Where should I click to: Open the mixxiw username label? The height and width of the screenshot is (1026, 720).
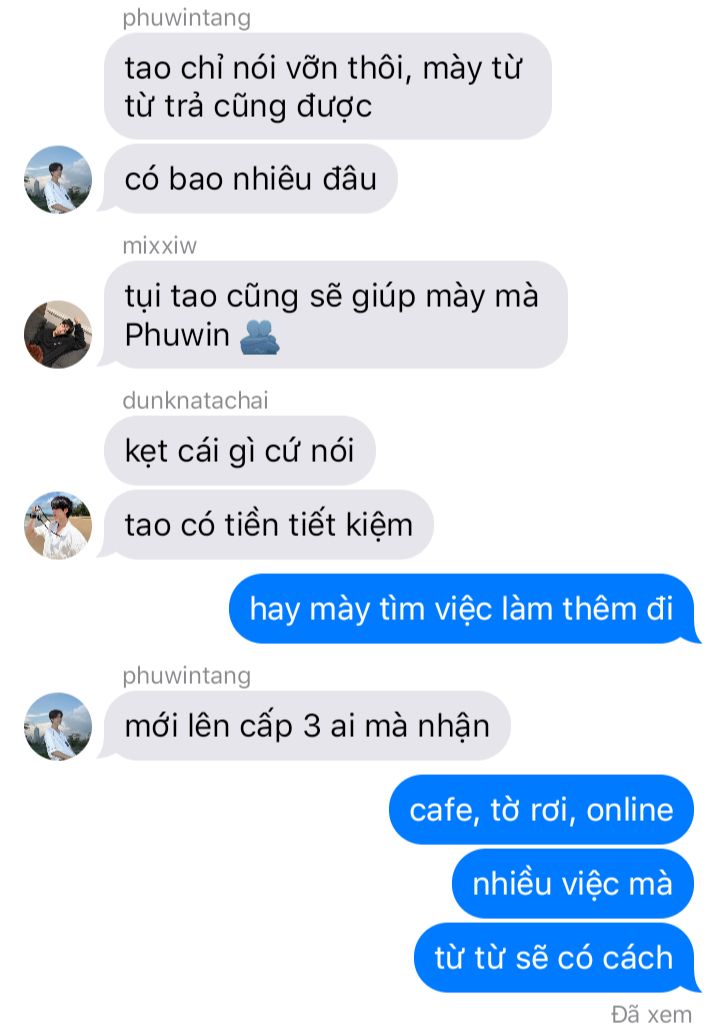160,246
